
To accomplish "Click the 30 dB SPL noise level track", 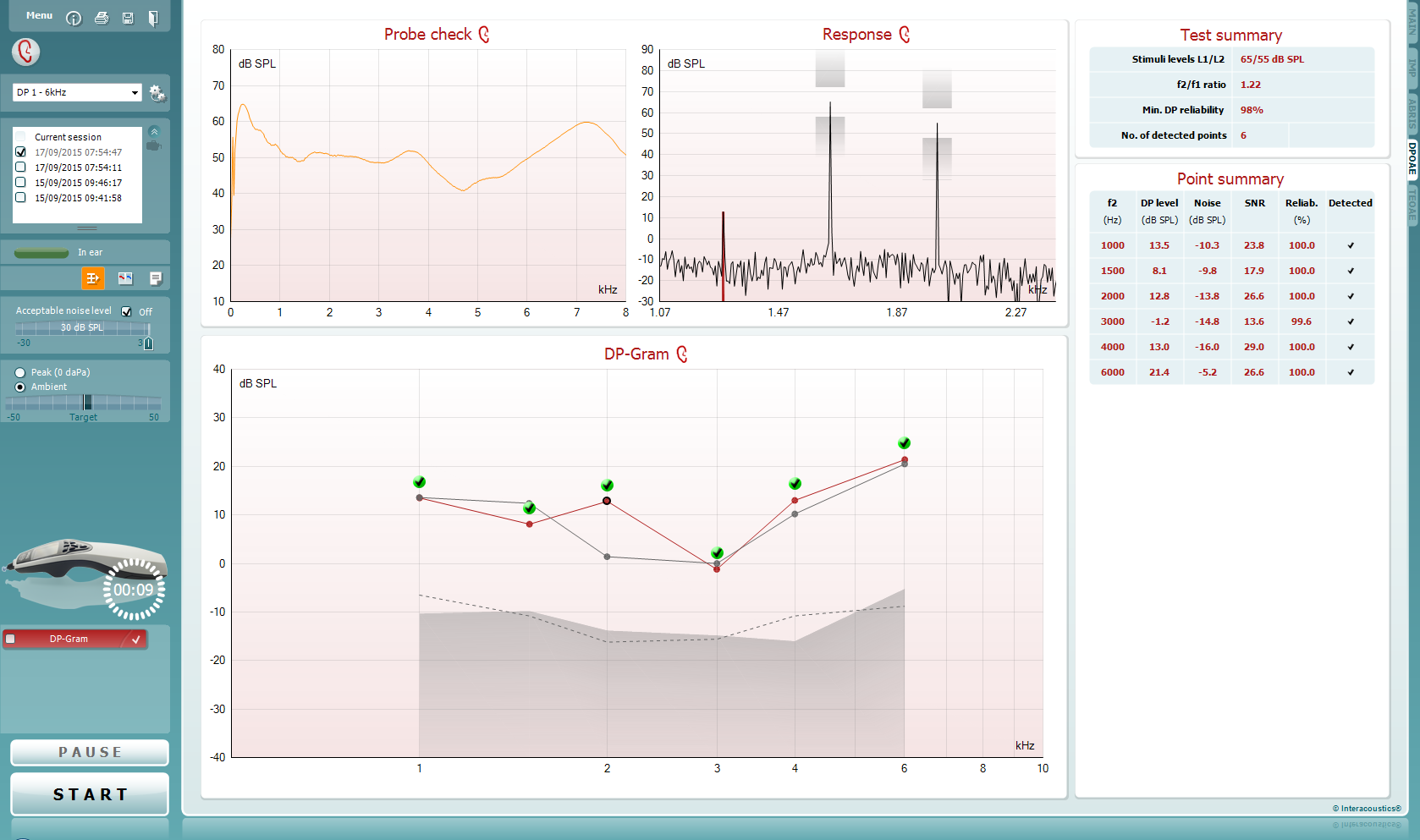I will pyautogui.click(x=82, y=327).
